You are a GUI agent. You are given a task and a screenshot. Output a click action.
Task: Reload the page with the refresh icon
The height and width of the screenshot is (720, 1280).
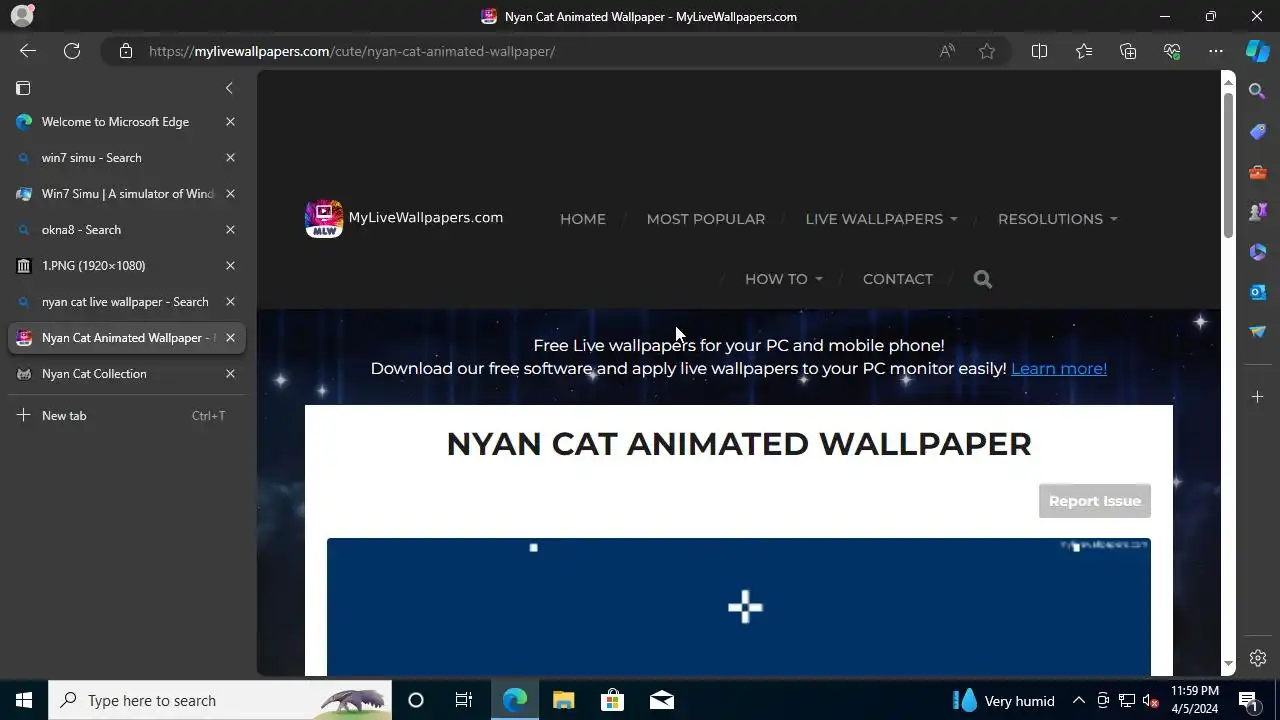pyautogui.click(x=72, y=51)
